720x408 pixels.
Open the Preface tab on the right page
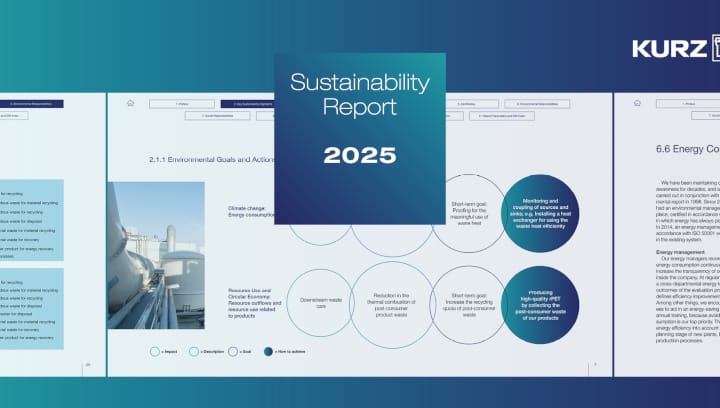click(x=688, y=104)
